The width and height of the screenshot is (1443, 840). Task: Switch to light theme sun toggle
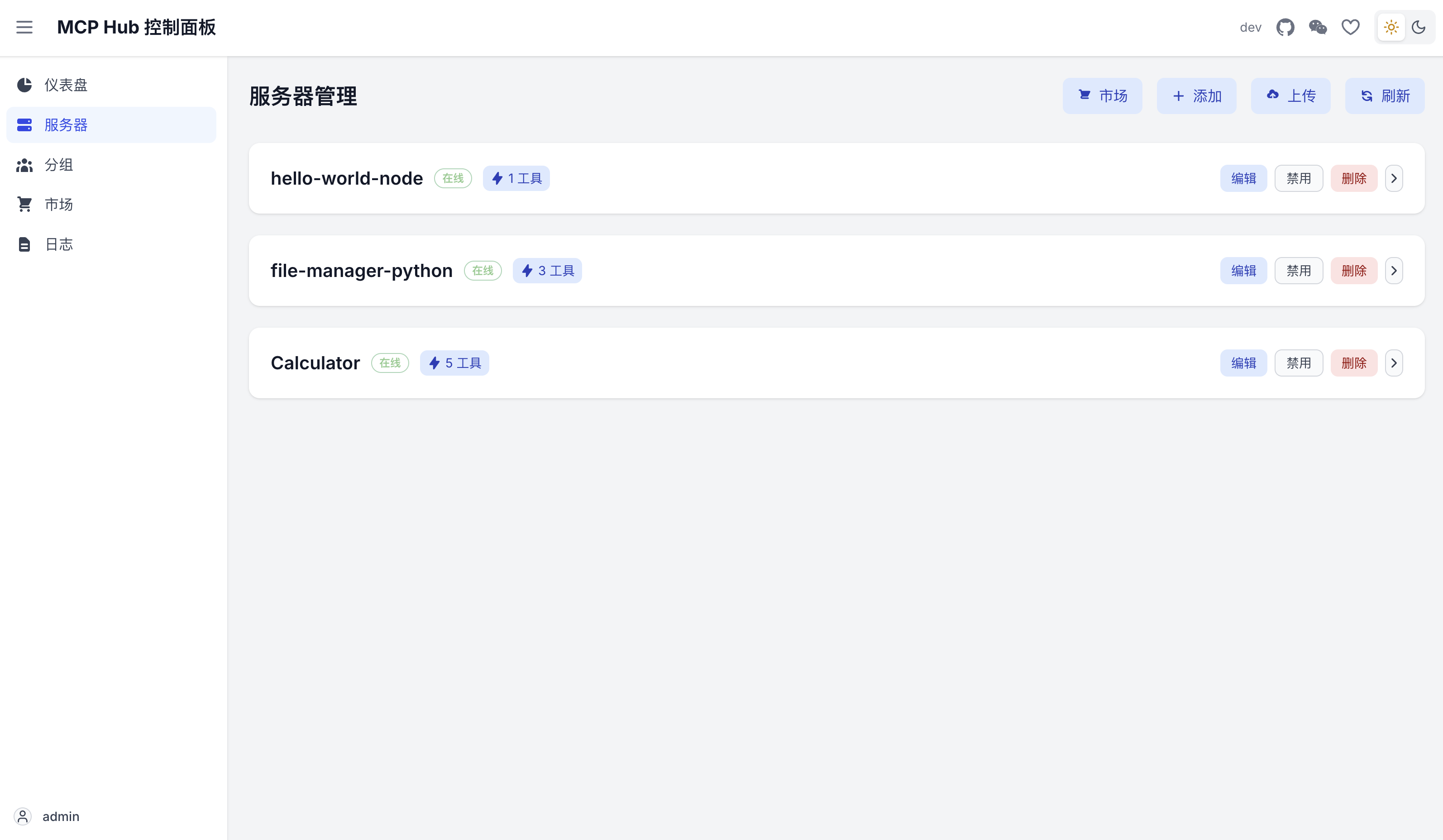pos(1391,27)
